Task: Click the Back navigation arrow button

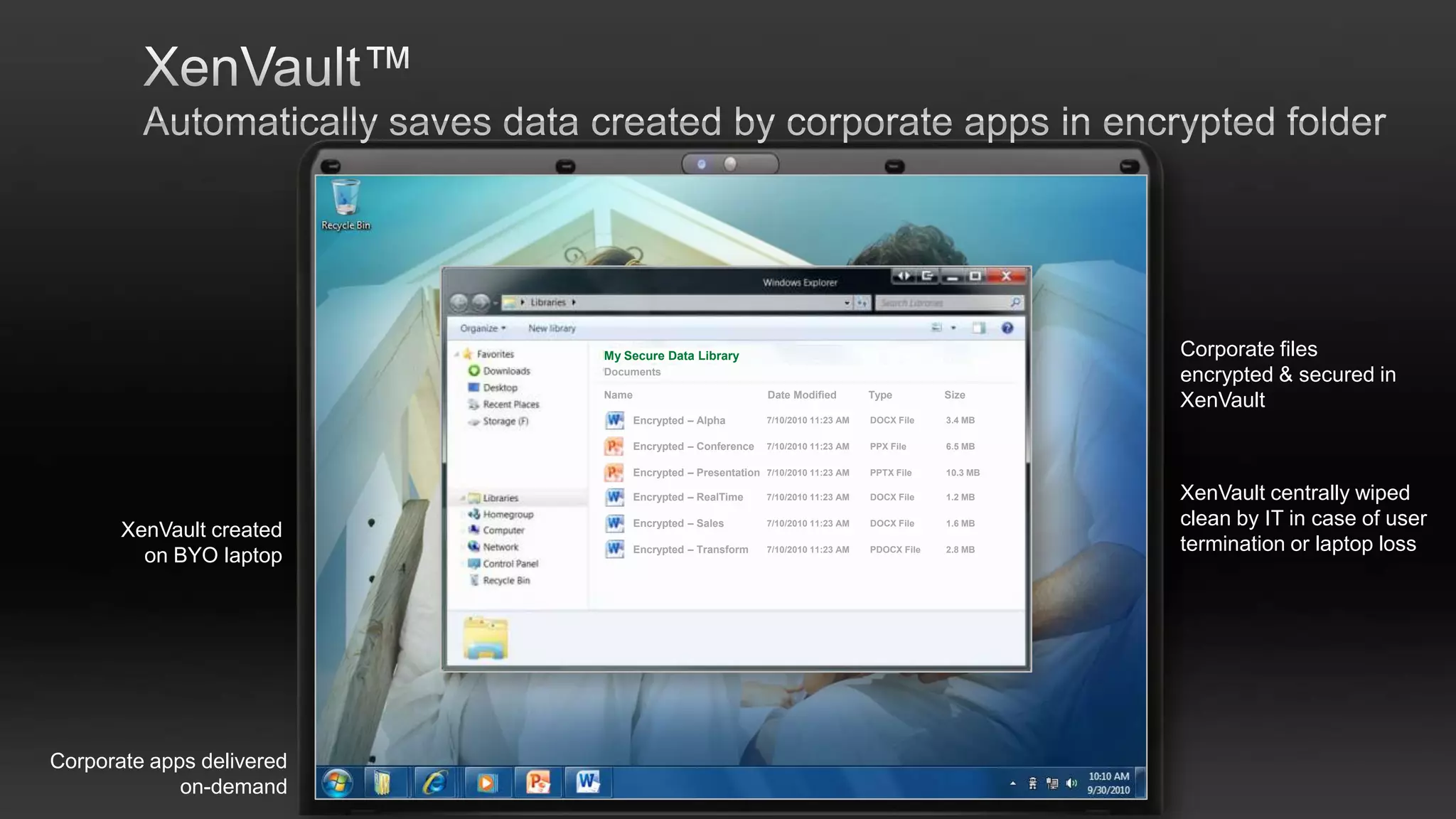Action: pos(459,303)
